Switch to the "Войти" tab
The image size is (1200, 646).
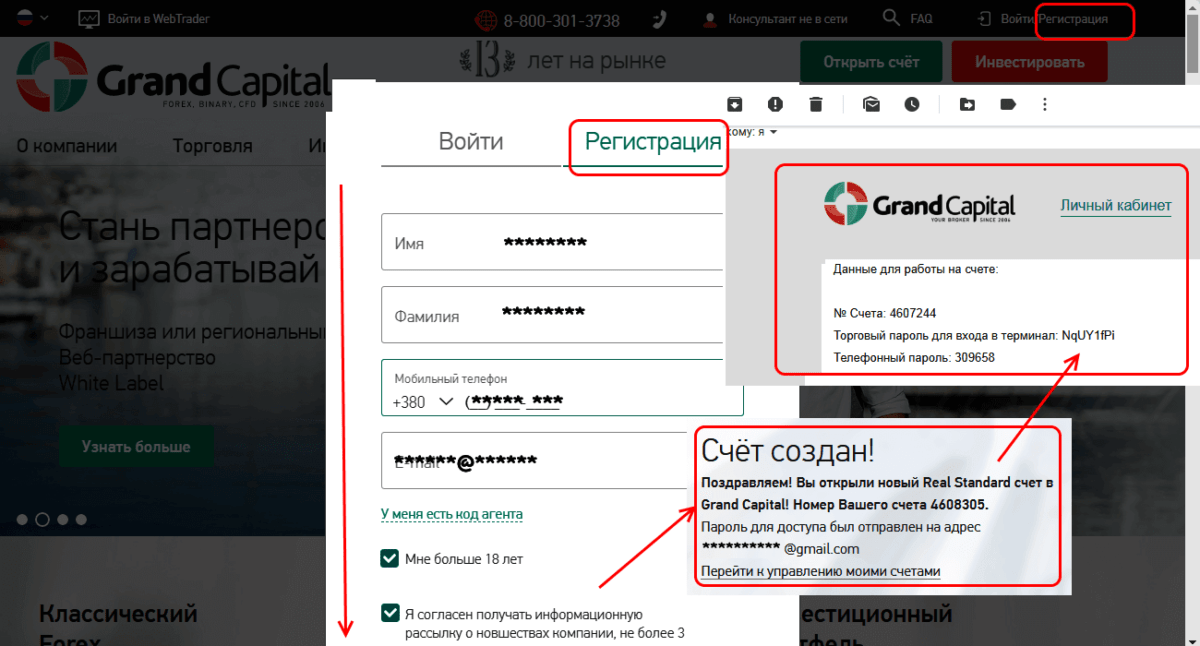pos(471,141)
